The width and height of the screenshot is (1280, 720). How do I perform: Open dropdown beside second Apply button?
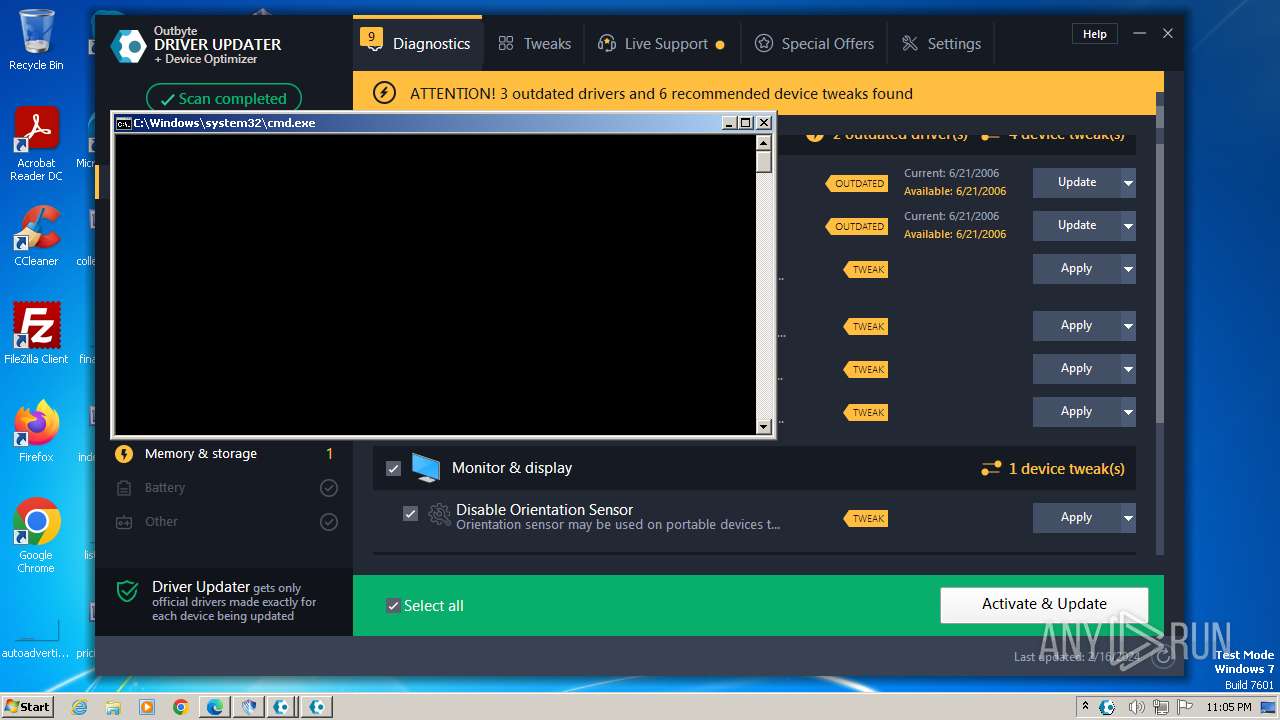1128,326
